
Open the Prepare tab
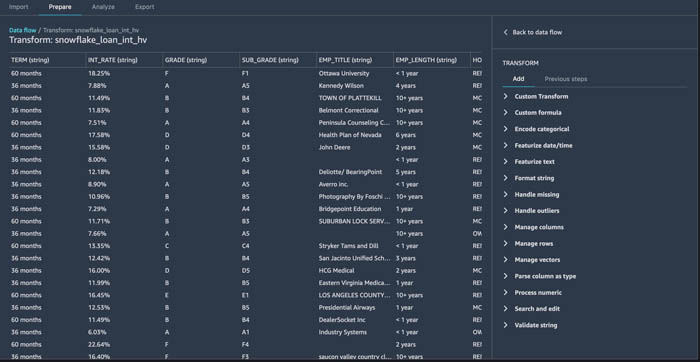(x=60, y=7)
